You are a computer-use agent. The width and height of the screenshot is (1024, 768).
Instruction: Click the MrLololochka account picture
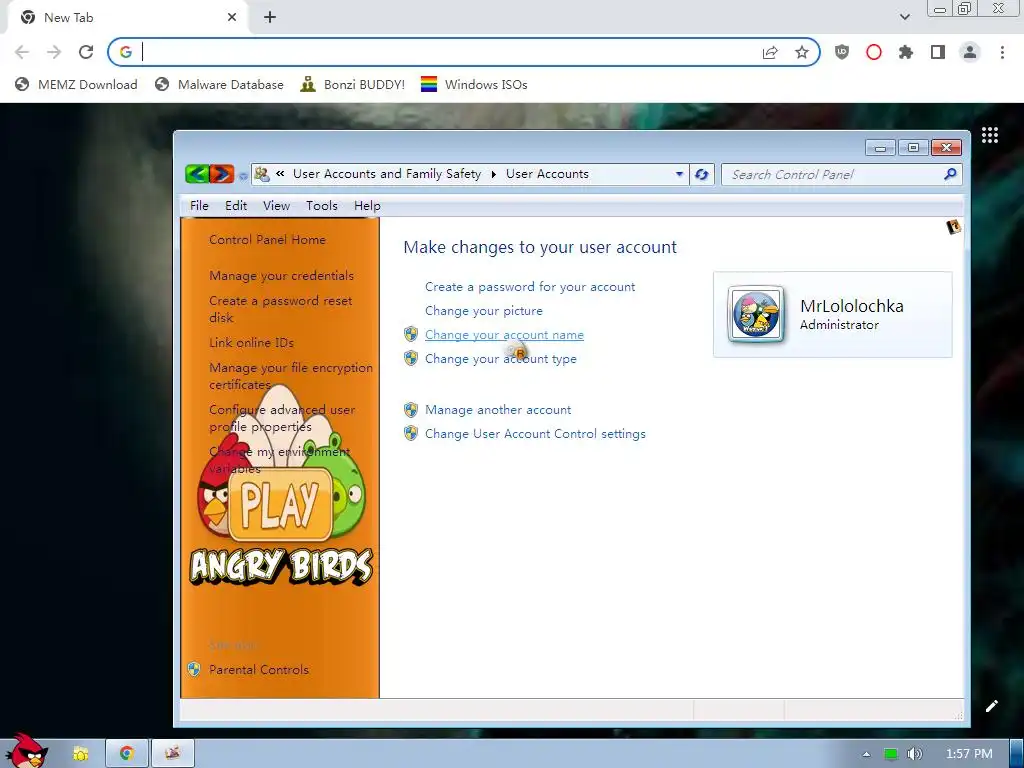click(x=756, y=314)
